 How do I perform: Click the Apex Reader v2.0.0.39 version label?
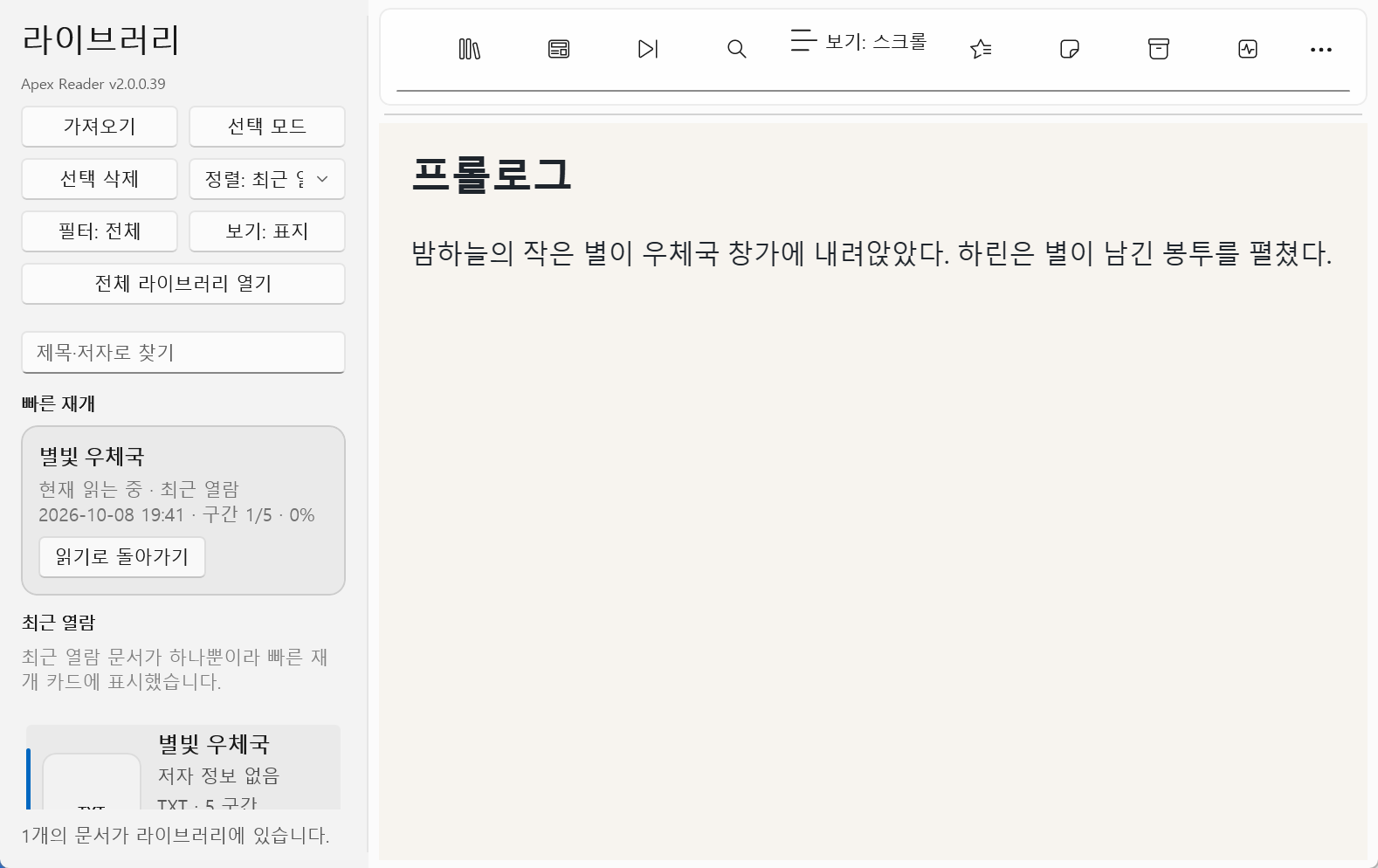coord(93,84)
